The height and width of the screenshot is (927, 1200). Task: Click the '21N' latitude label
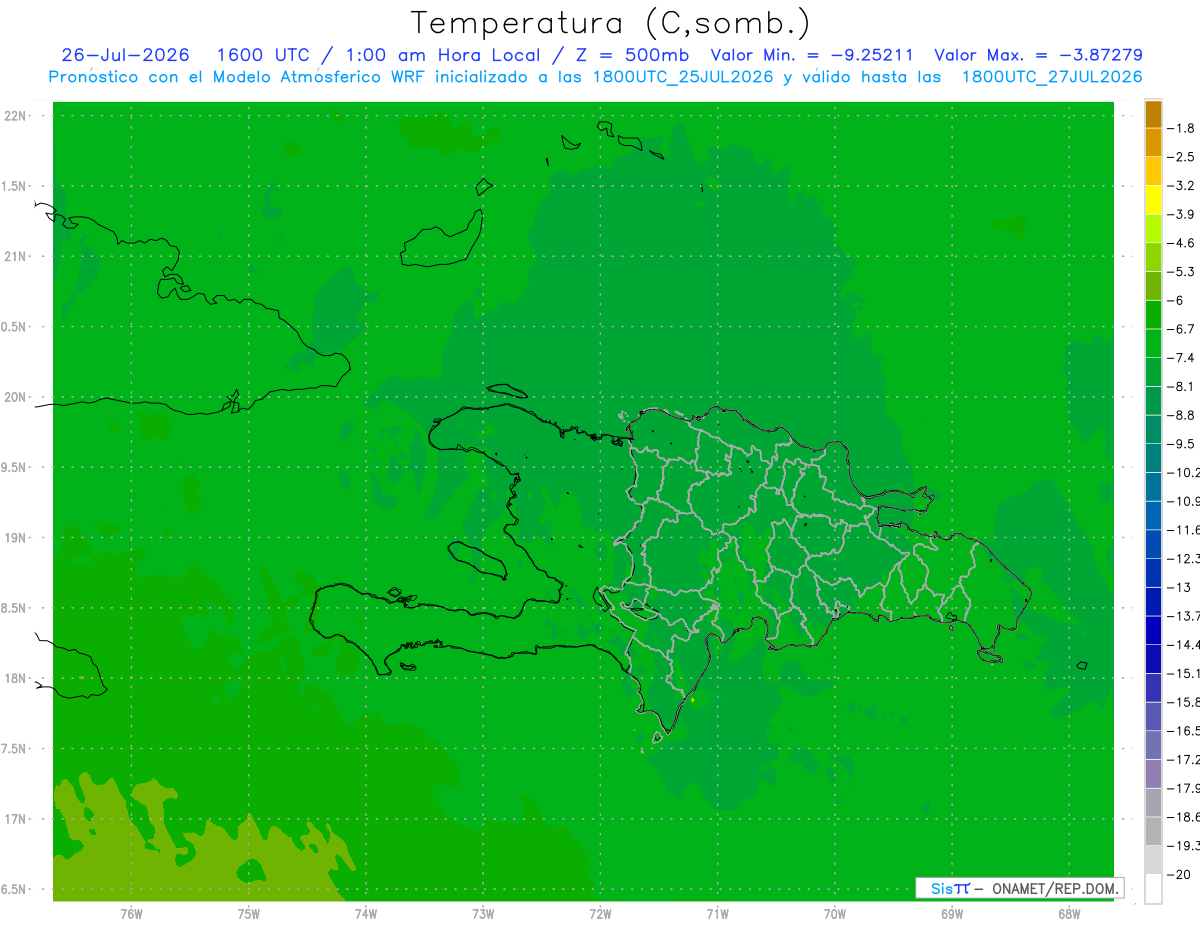pyautogui.click(x=15, y=257)
